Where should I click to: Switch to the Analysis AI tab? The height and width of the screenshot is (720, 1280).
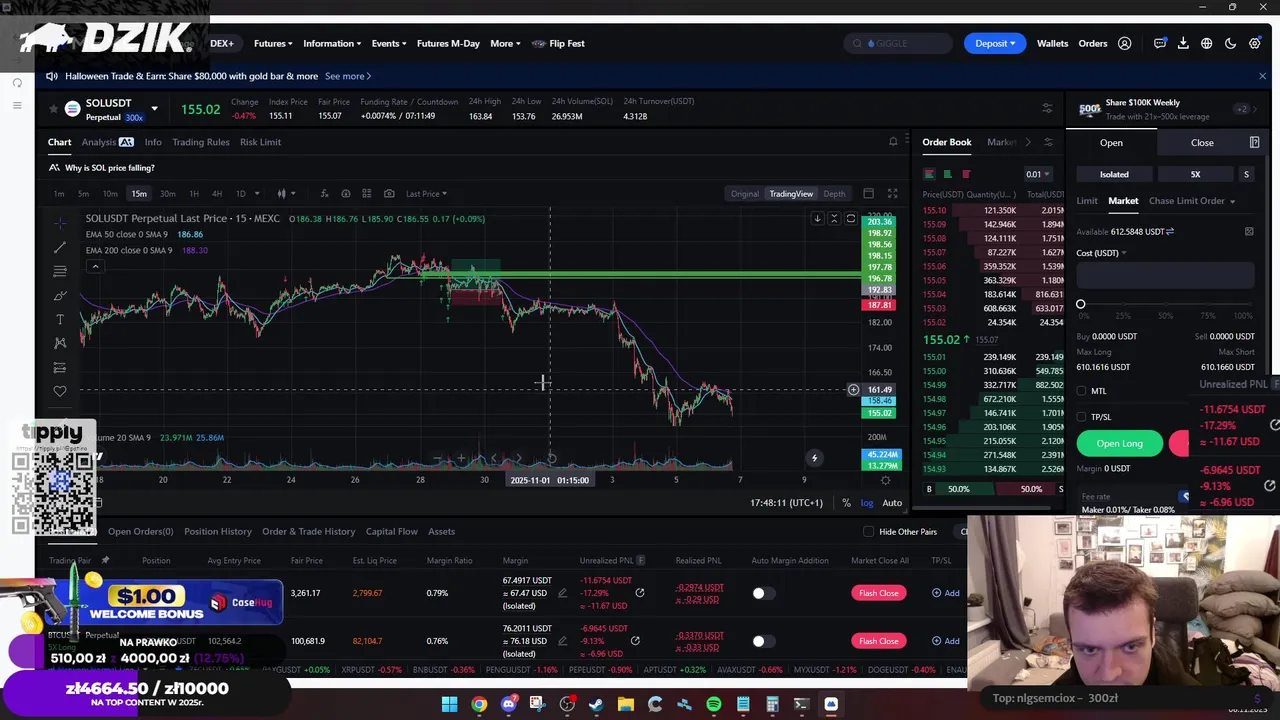point(108,142)
